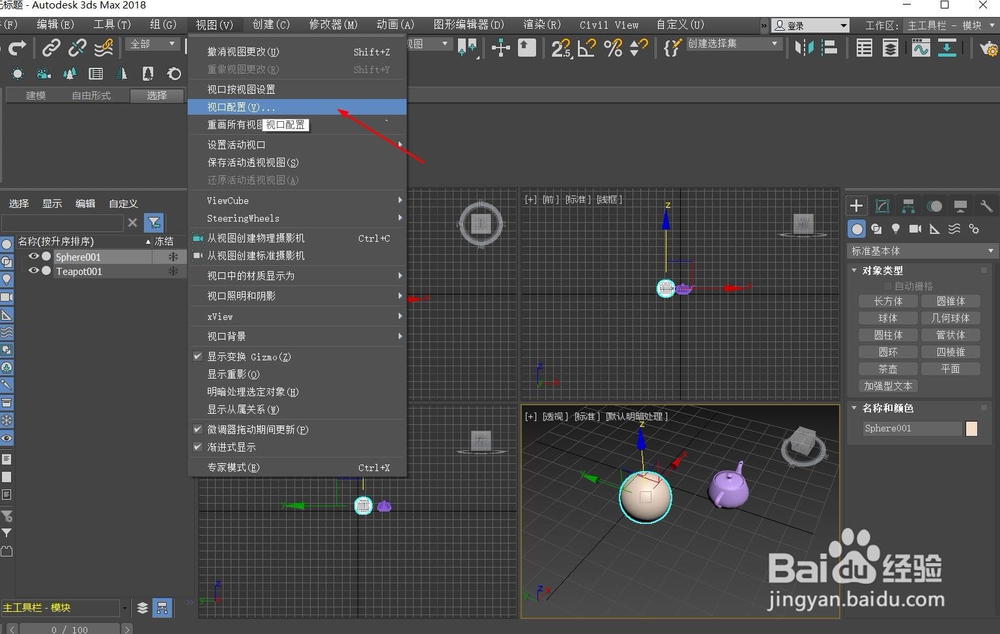Toggle visibility eye of Sphere001
Image resolution: width=1000 pixels, height=634 pixels.
(33, 256)
